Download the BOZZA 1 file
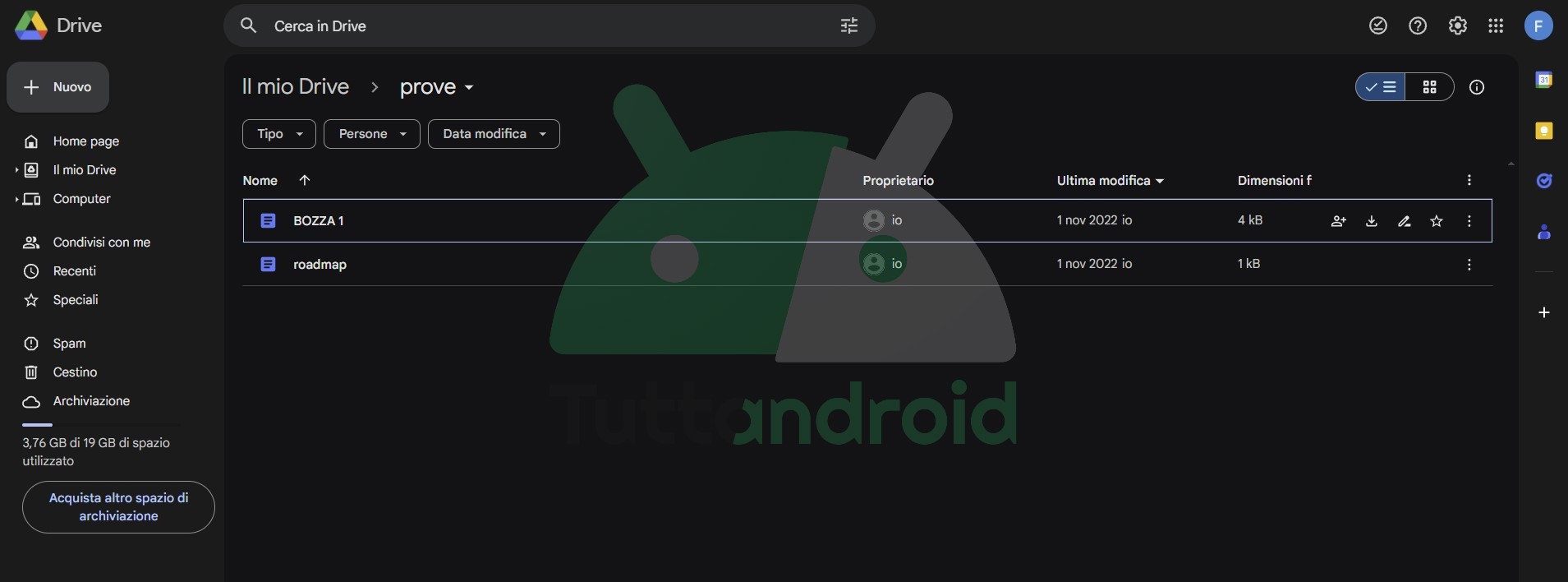This screenshot has width=1568, height=582. click(1371, 221)
